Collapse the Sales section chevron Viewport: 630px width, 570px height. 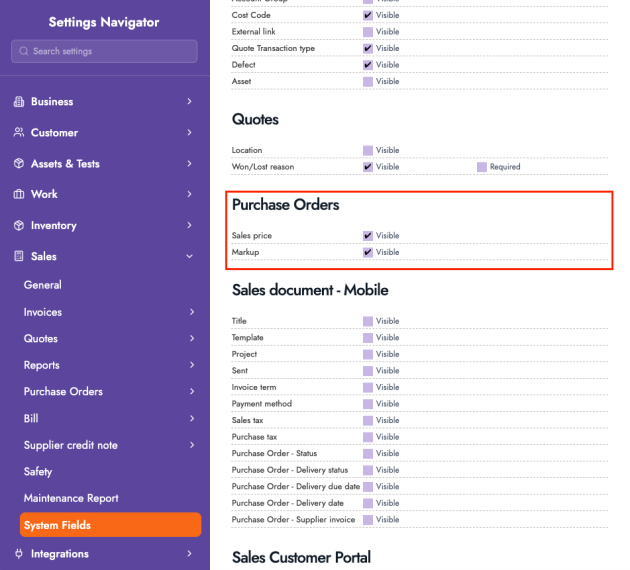[190, 257]
